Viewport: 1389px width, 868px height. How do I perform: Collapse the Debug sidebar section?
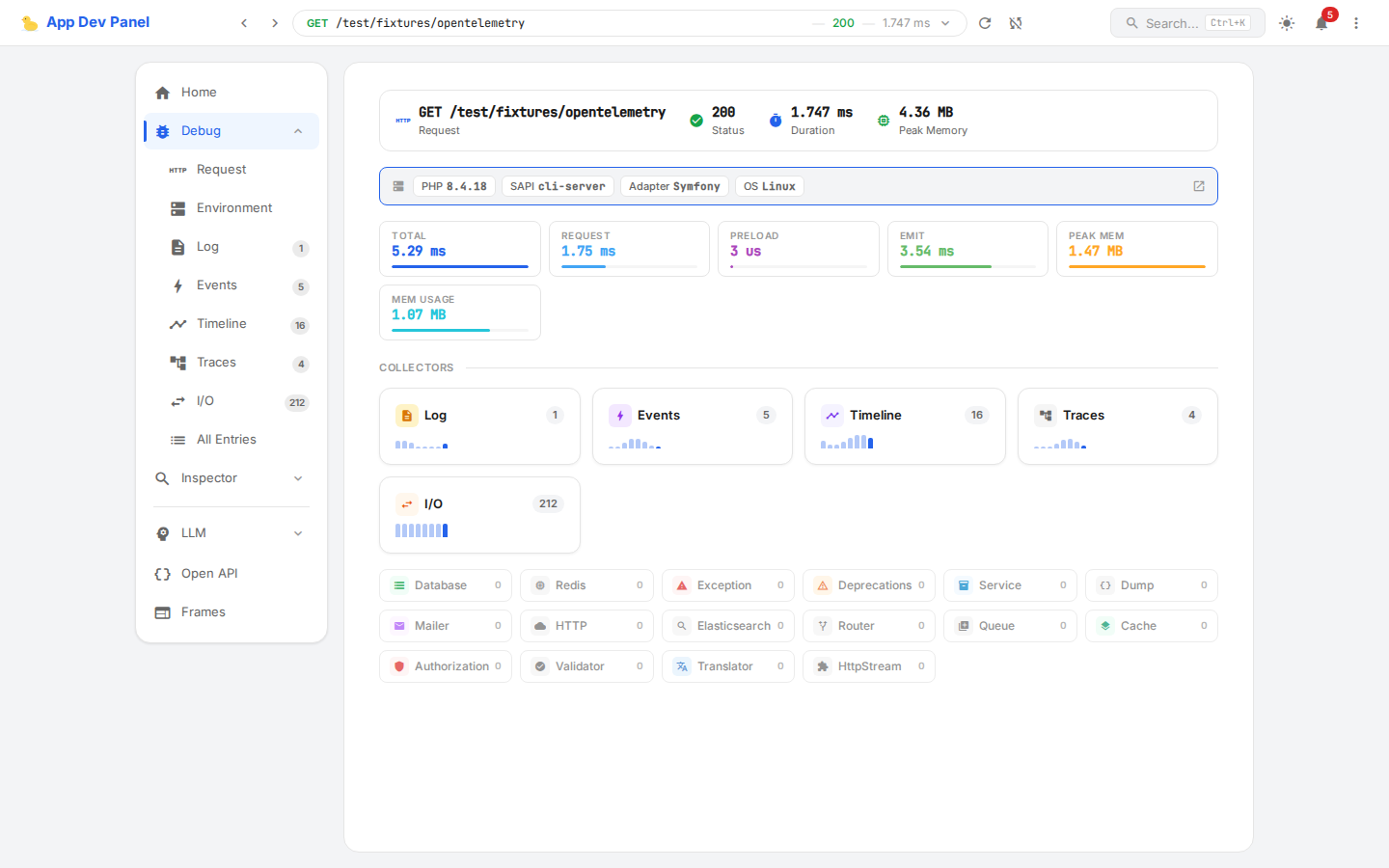tap(298, 131)
